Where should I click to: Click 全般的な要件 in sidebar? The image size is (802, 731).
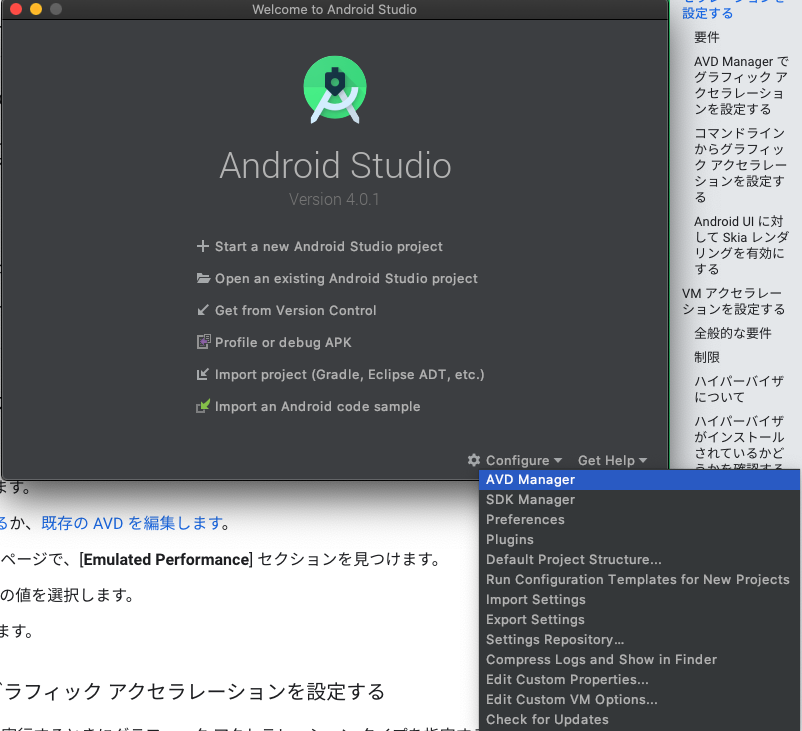[732, 334]
